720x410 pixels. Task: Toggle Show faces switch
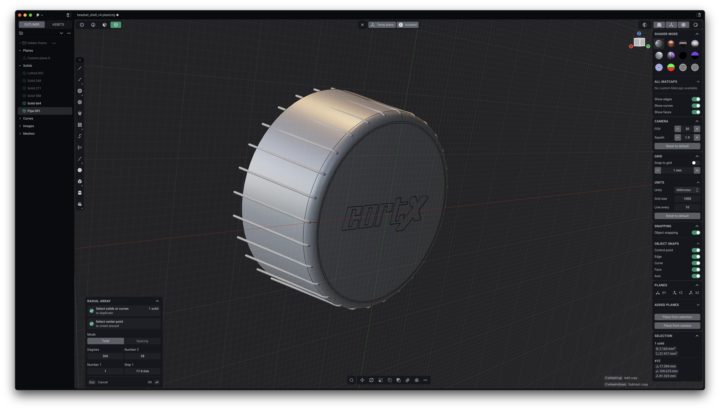click(x=696, y=112)
